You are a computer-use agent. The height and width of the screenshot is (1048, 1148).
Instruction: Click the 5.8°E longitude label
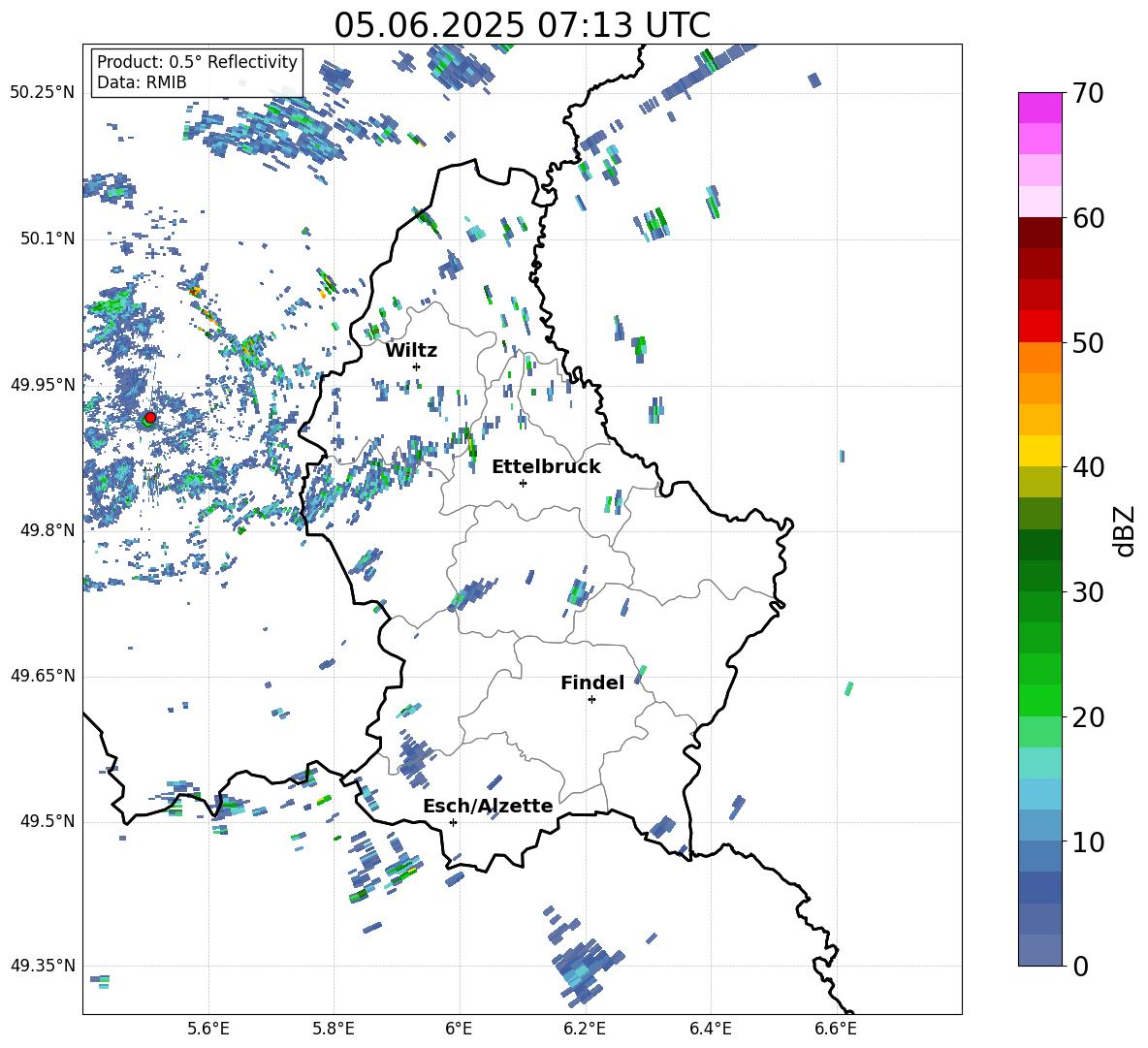click(x=334, y=1029)
